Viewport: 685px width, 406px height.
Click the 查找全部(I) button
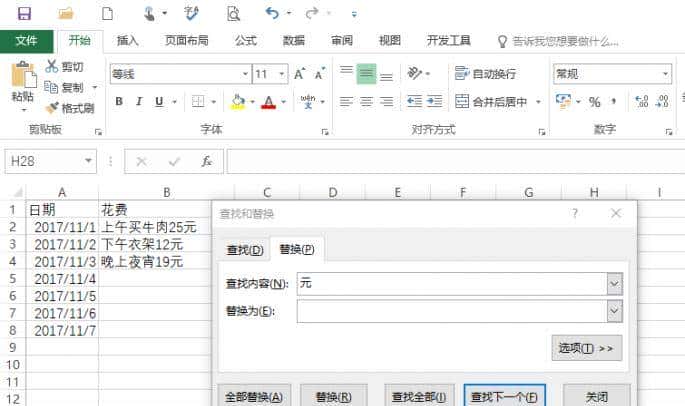pos(419,397)
